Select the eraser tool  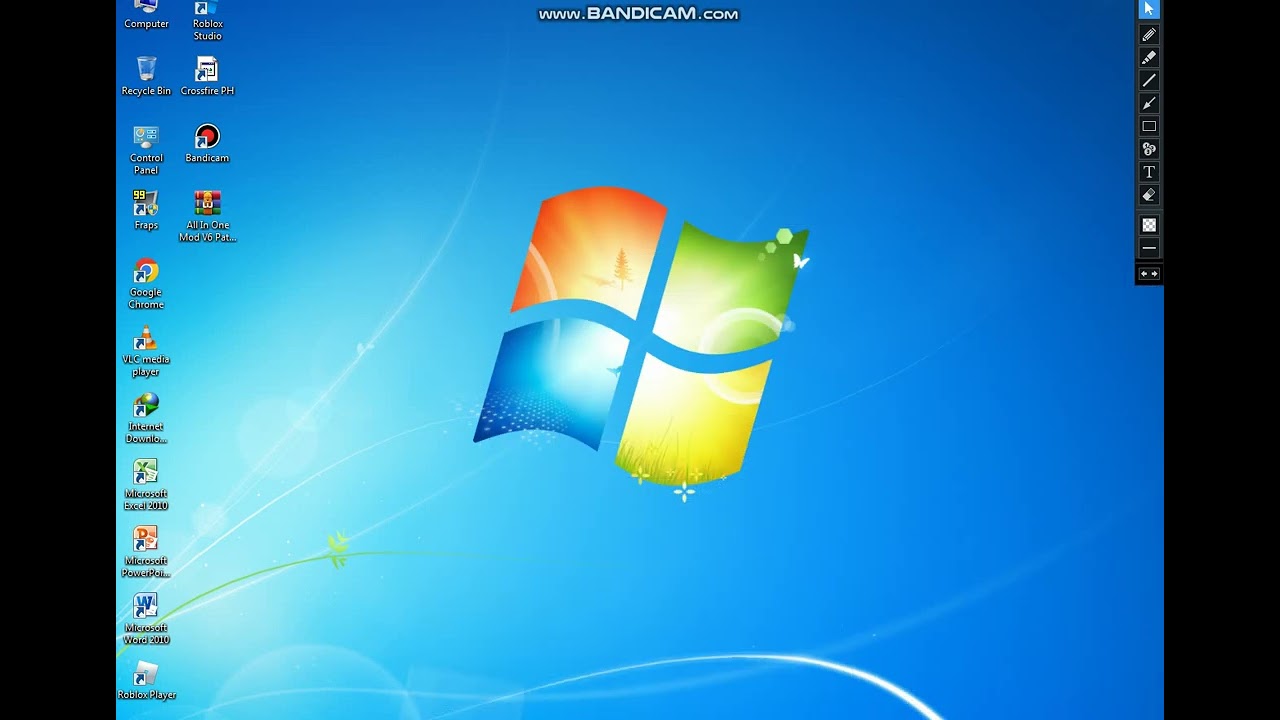point(1149,195)
